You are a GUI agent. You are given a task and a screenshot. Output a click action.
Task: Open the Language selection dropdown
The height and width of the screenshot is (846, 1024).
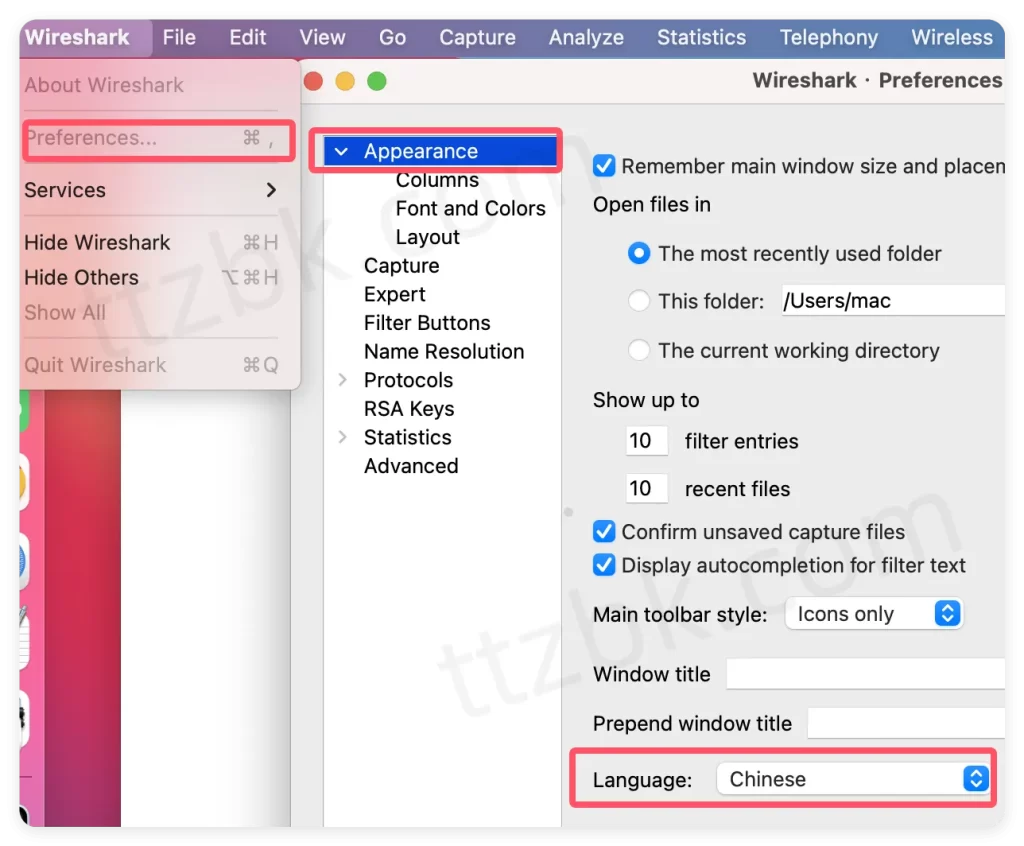coord(853,778)
